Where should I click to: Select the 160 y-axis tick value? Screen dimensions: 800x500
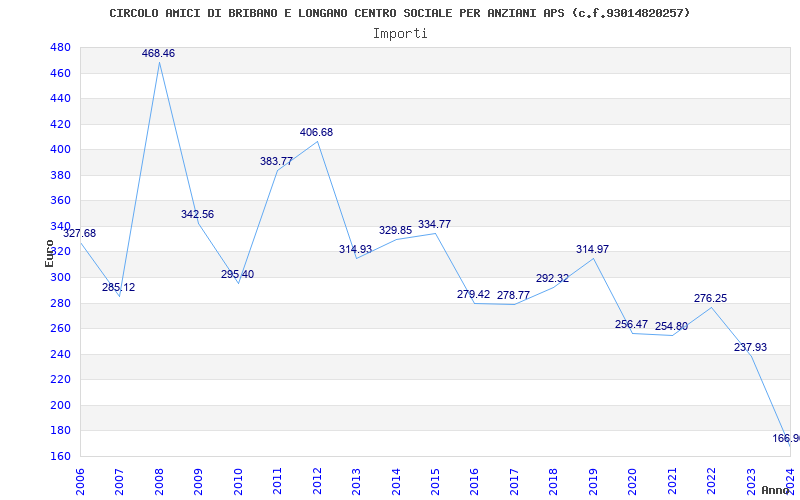coord(60,456)
